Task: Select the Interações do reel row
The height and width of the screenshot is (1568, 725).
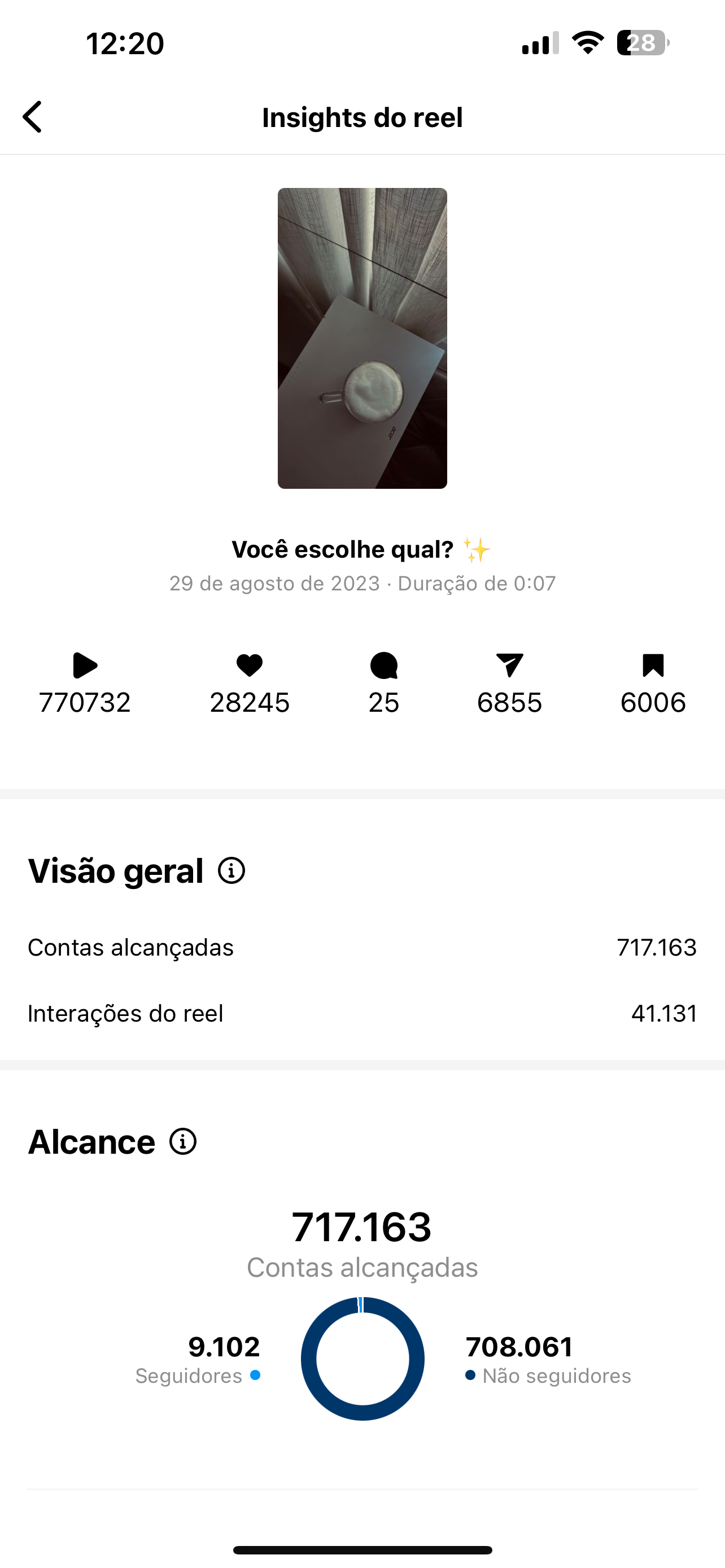Action: tap(362, 1014)
